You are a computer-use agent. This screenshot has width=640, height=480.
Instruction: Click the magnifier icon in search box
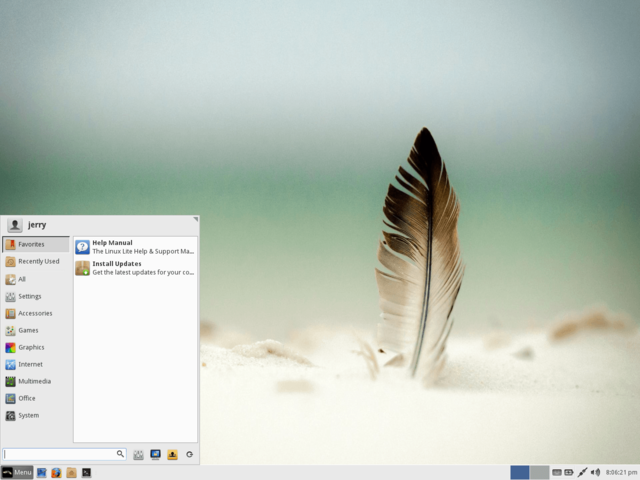[120, 454]
